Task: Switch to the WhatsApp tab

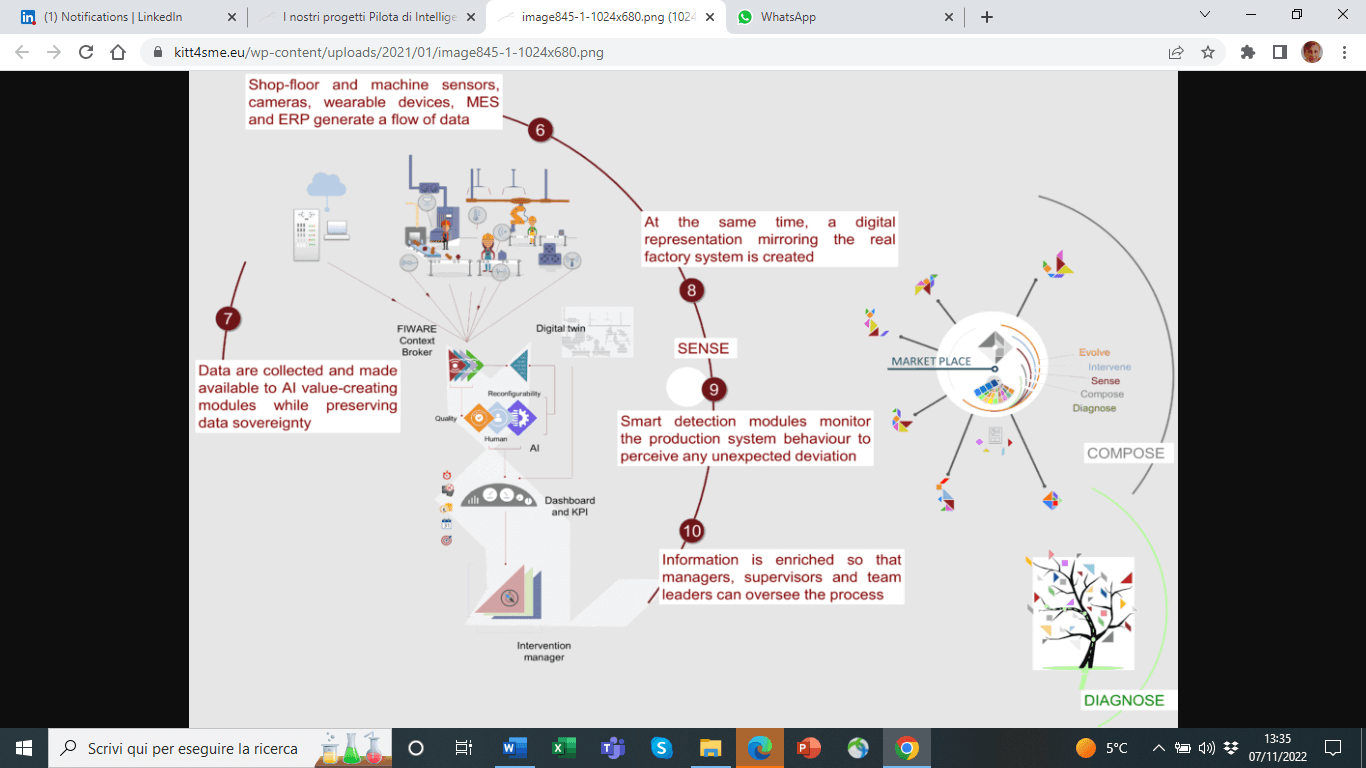Action: [846, 17]
